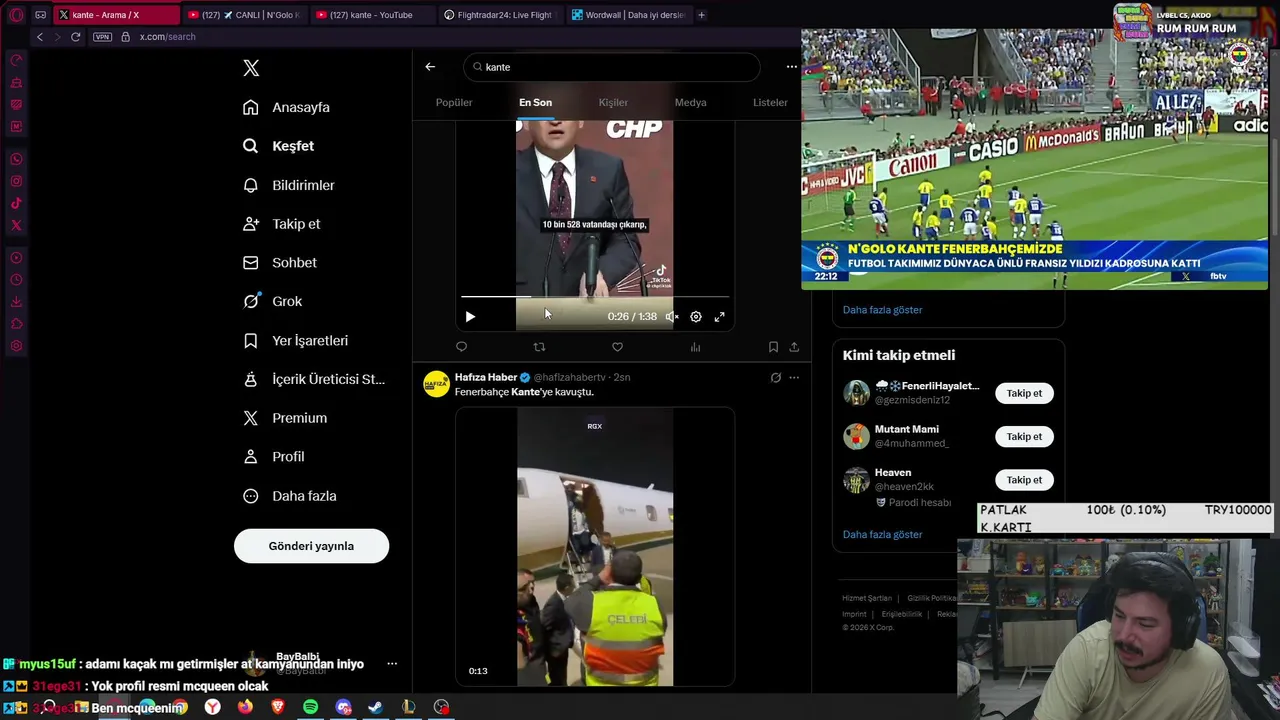Go back in the browser toolbar
1280x720 pixels.
[x=40, y=37]
